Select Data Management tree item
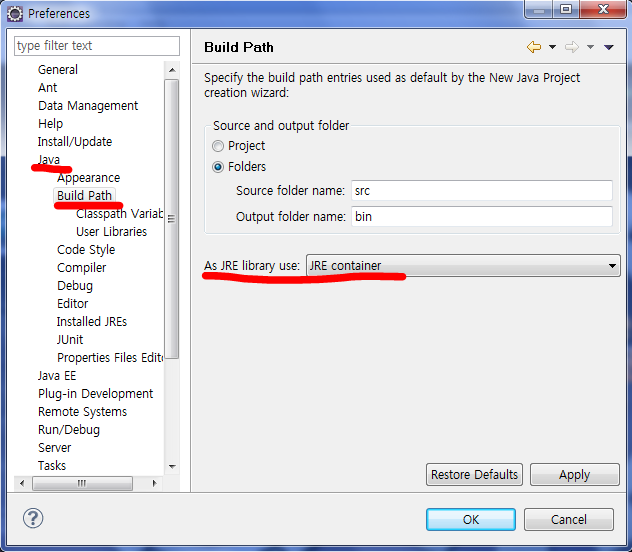Screen dimensions: 632x552 (x=88, y=106)
